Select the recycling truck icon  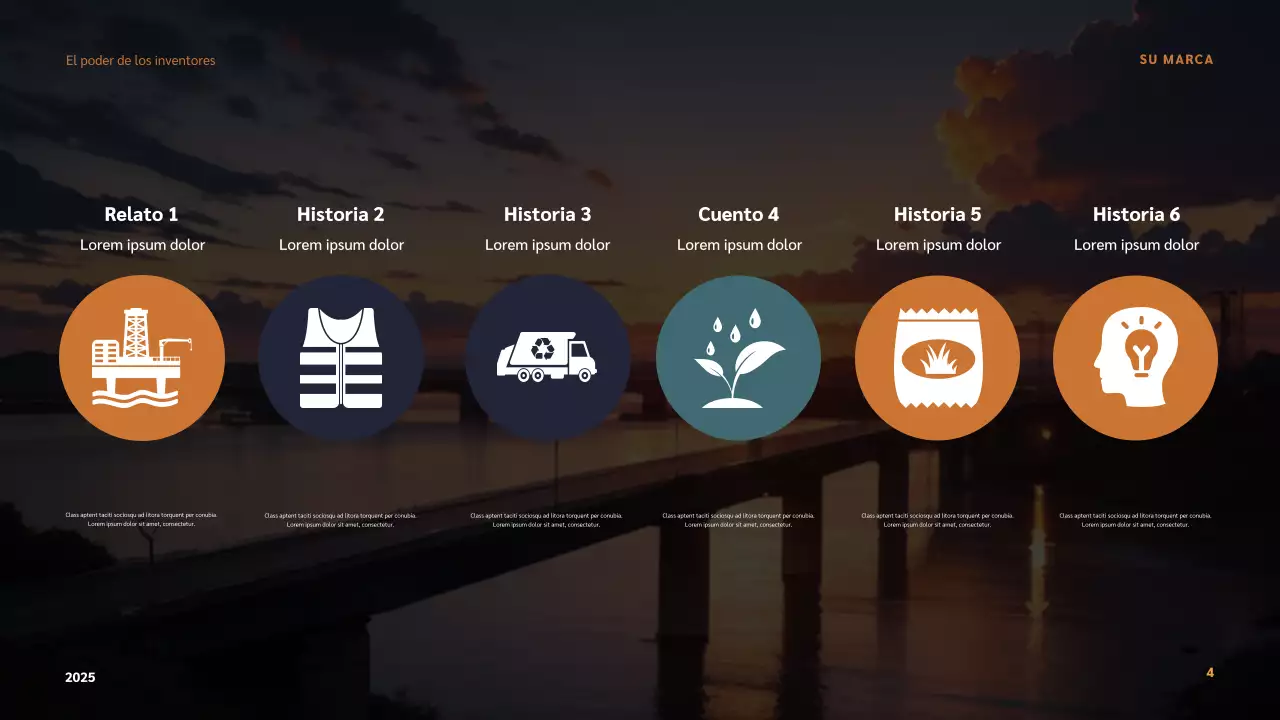pyautogui.click(x=547, y=357)
